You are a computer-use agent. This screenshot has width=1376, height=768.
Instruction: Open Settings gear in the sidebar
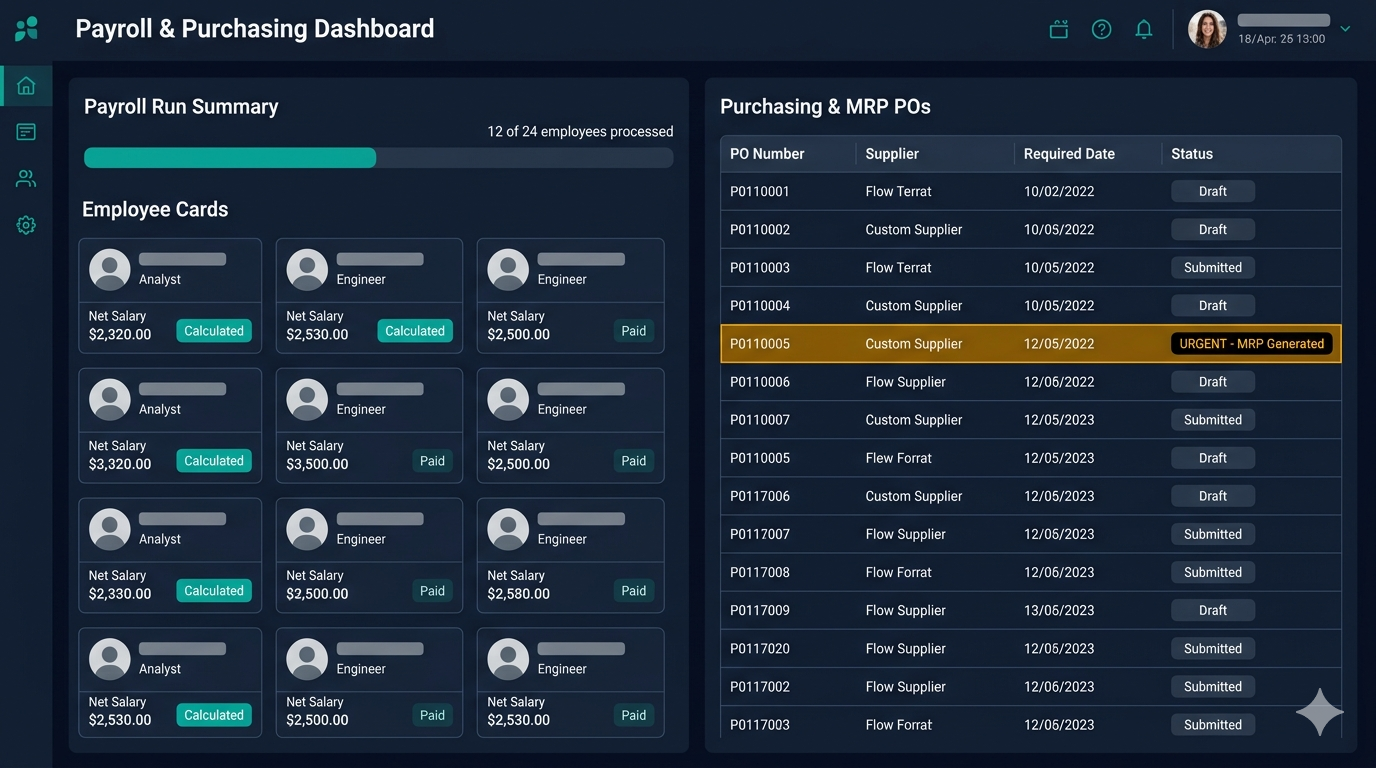[26, 226]
